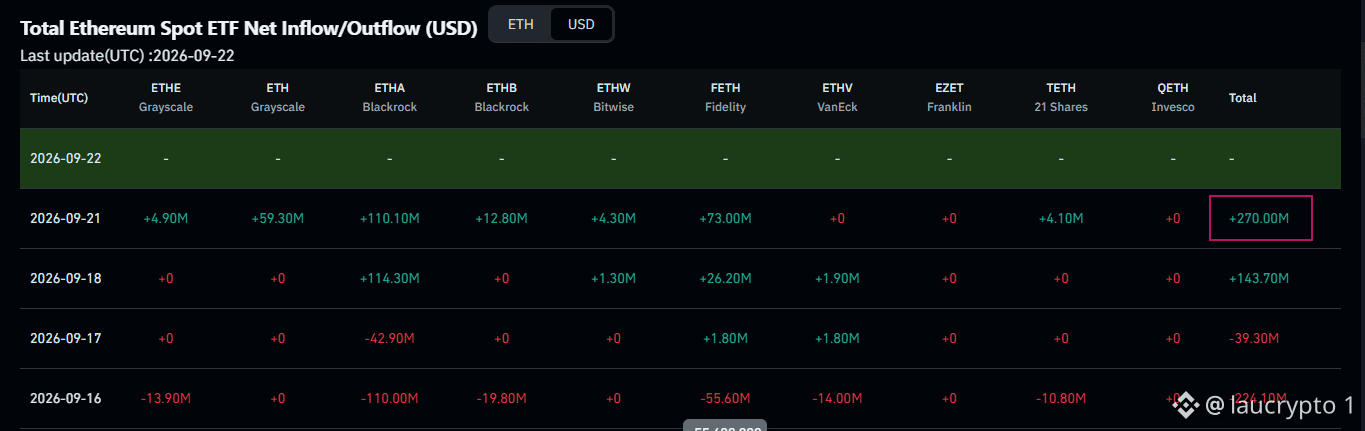Click the +143.70M total for 2026-09-18

coord(1259,278)
